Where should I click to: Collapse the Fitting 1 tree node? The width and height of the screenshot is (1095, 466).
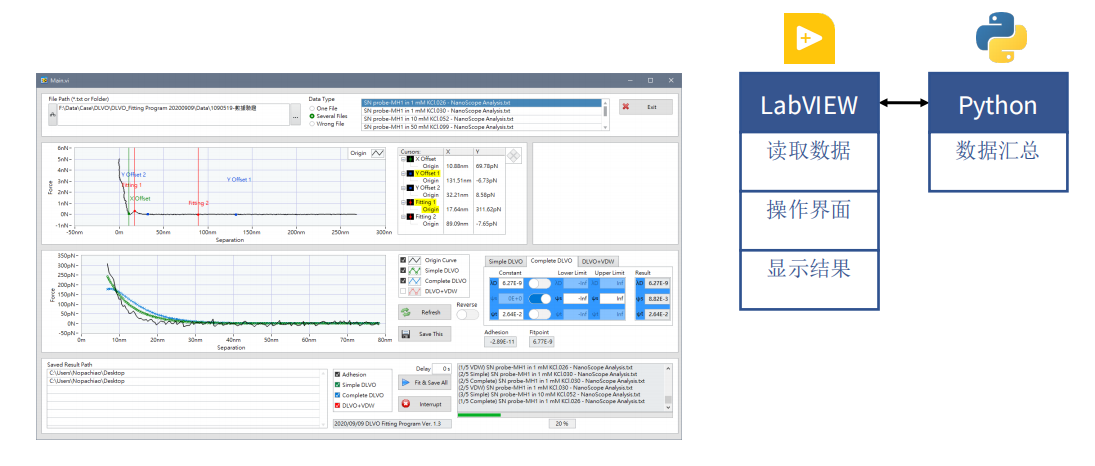click(x=403, y=202)
